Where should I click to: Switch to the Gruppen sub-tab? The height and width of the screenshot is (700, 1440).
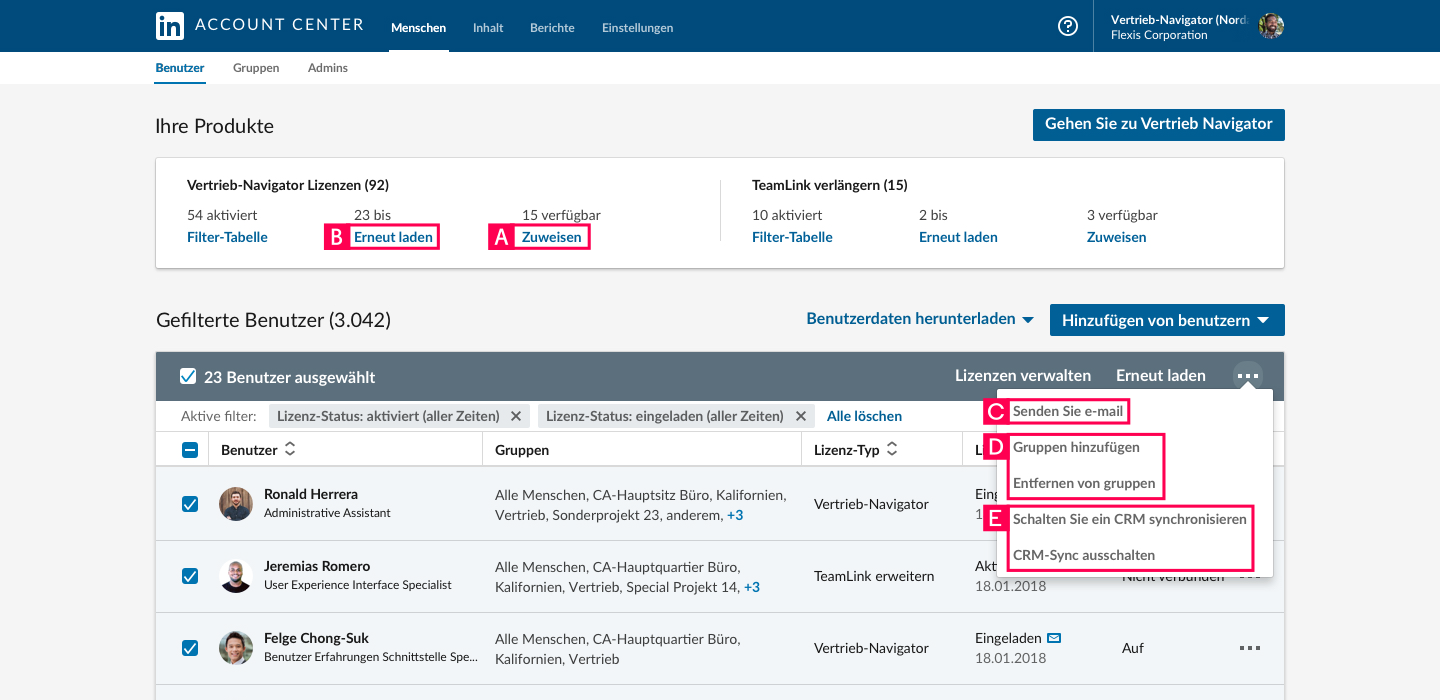click(x=256, y=68)
